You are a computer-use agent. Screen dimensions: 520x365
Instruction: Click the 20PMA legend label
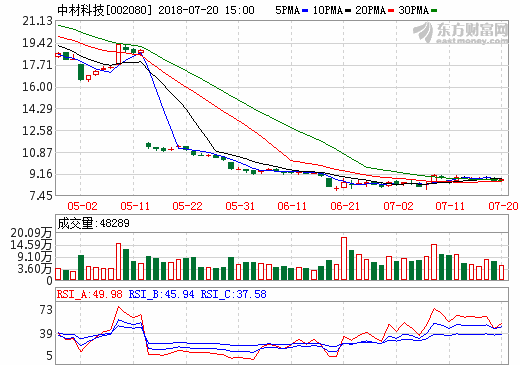click(x=371, y=10)
